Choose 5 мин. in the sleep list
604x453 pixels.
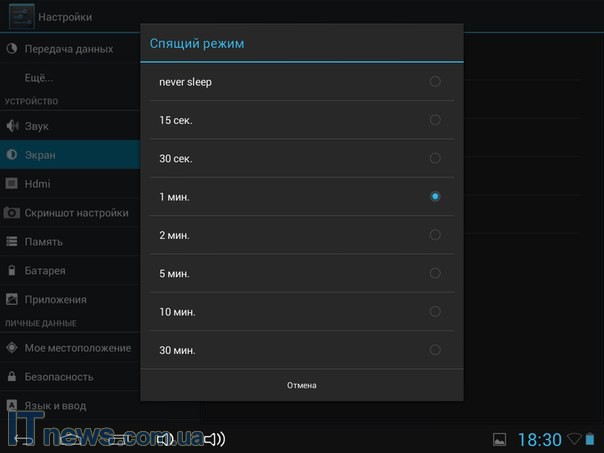(x=434, y=273)
